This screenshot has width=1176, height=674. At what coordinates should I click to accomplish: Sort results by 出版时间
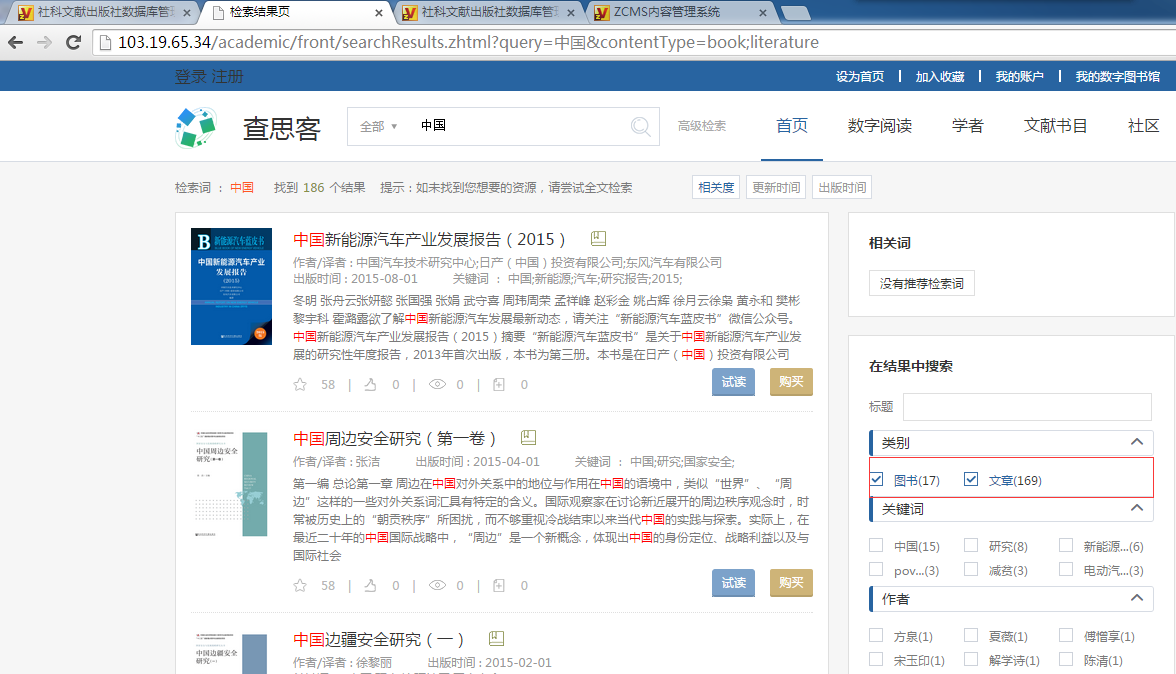point(841,187)
